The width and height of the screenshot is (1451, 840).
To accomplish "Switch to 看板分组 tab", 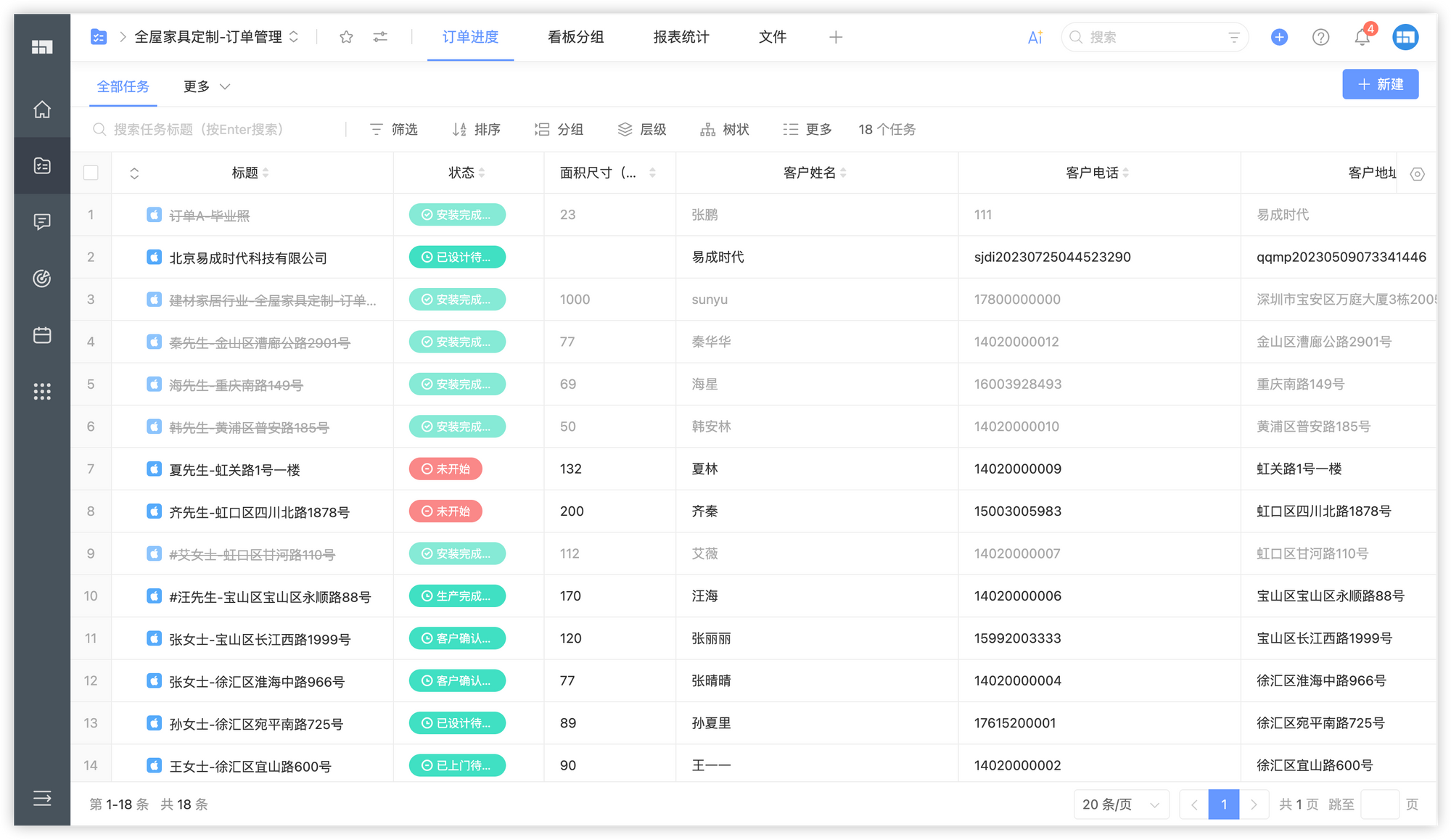I will 575,37.
